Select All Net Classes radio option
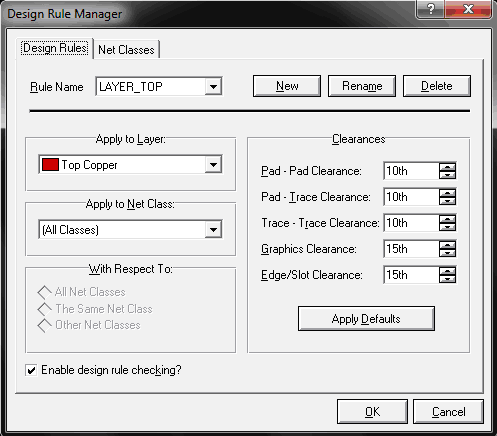Image resolution: width=497 pixels, height=436 pixels. 44,292
